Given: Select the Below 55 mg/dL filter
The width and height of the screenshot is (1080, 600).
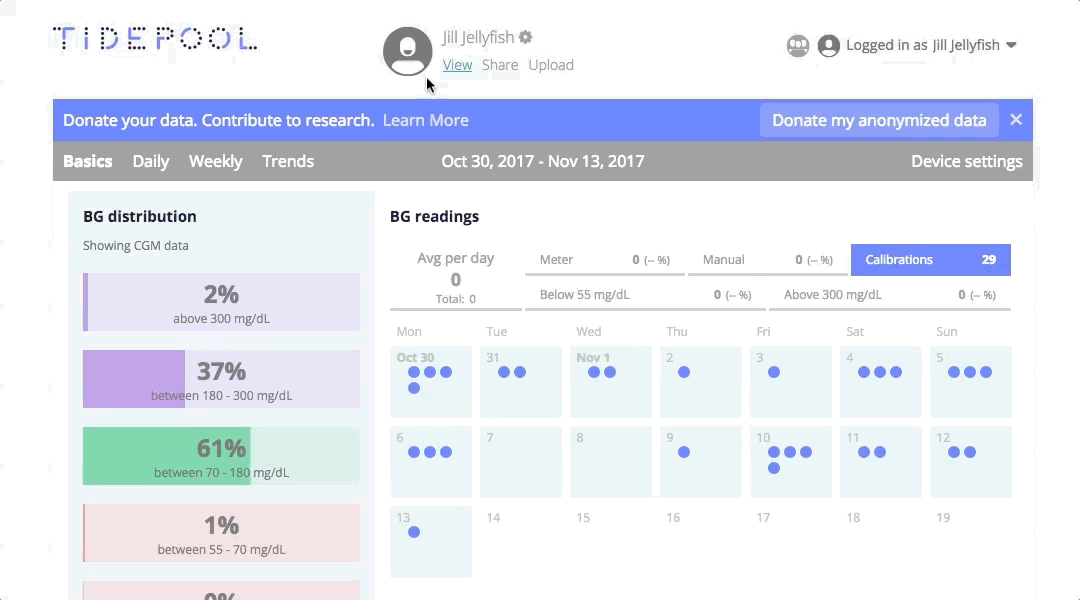Looking at the screenshot, I should coord(645,295).
